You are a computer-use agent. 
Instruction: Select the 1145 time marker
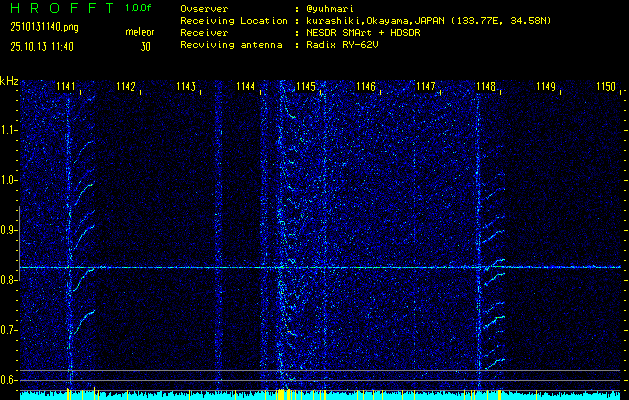pyautogui.click(x=306, y=87)
